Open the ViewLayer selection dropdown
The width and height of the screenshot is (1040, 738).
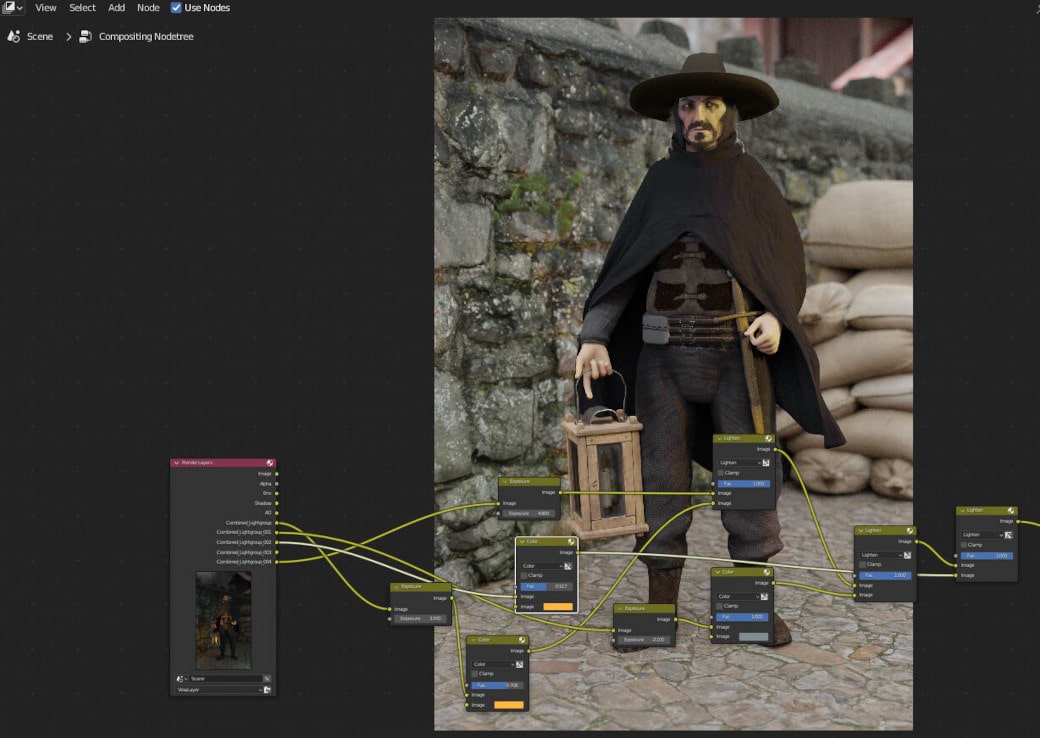220,690
